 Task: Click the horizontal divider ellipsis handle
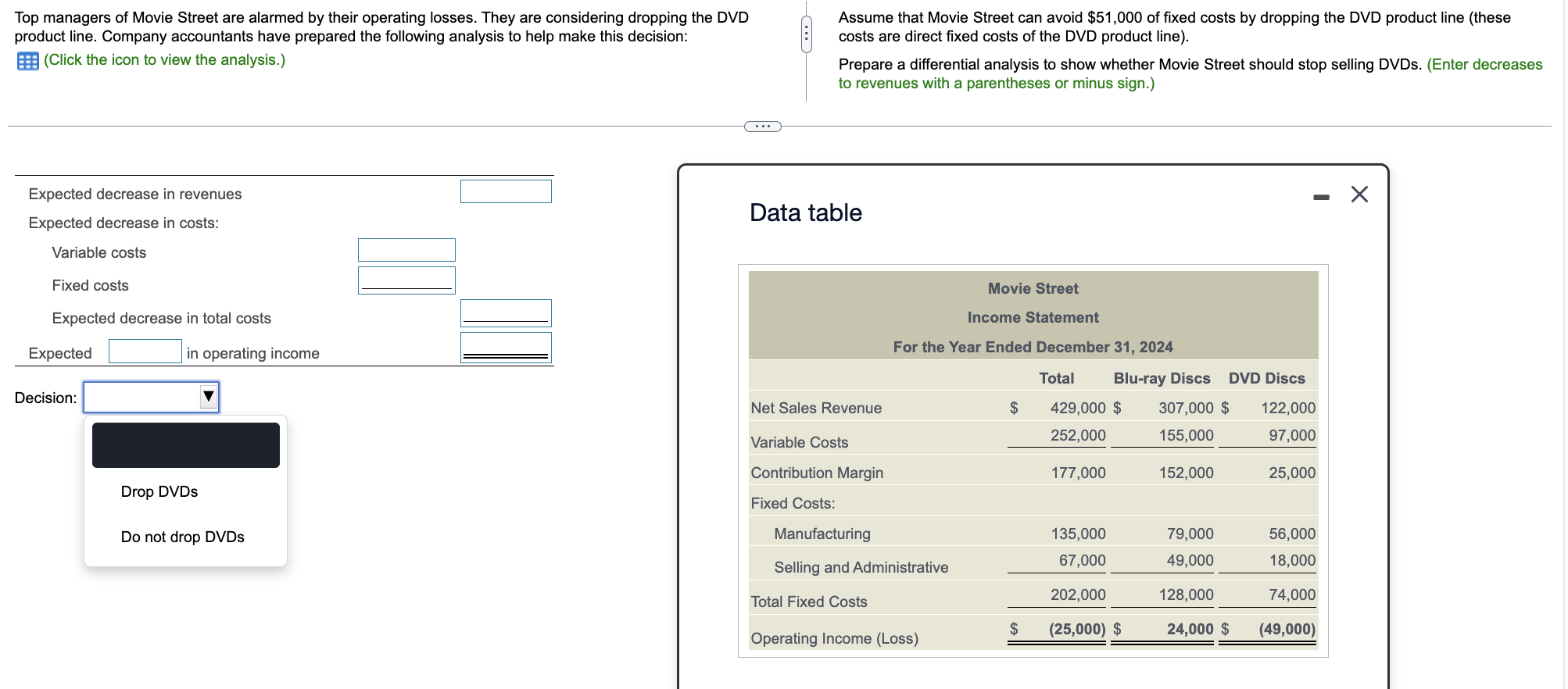762,127
